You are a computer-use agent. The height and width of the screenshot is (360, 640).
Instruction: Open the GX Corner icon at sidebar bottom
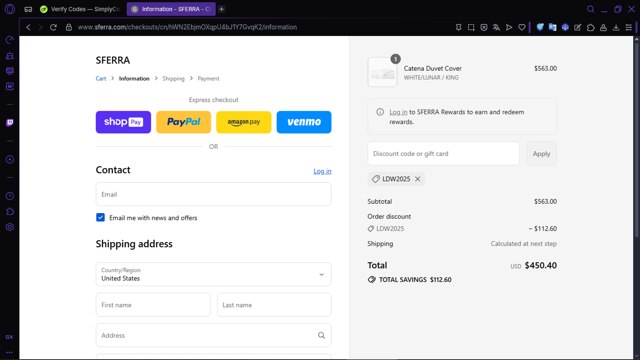pyautogui.click(x=9, y=337)
